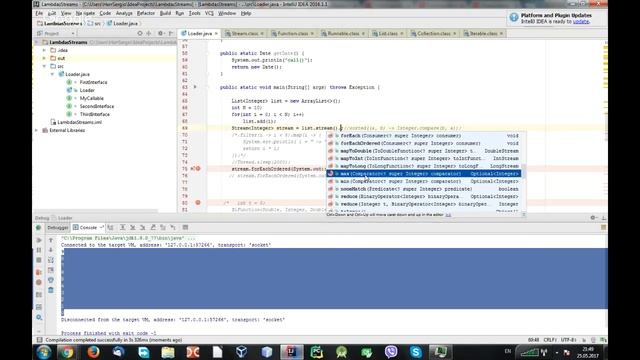Close the Loader.java editor tab
The width and height of the screenshot is (640, 360).
[216, 33]
